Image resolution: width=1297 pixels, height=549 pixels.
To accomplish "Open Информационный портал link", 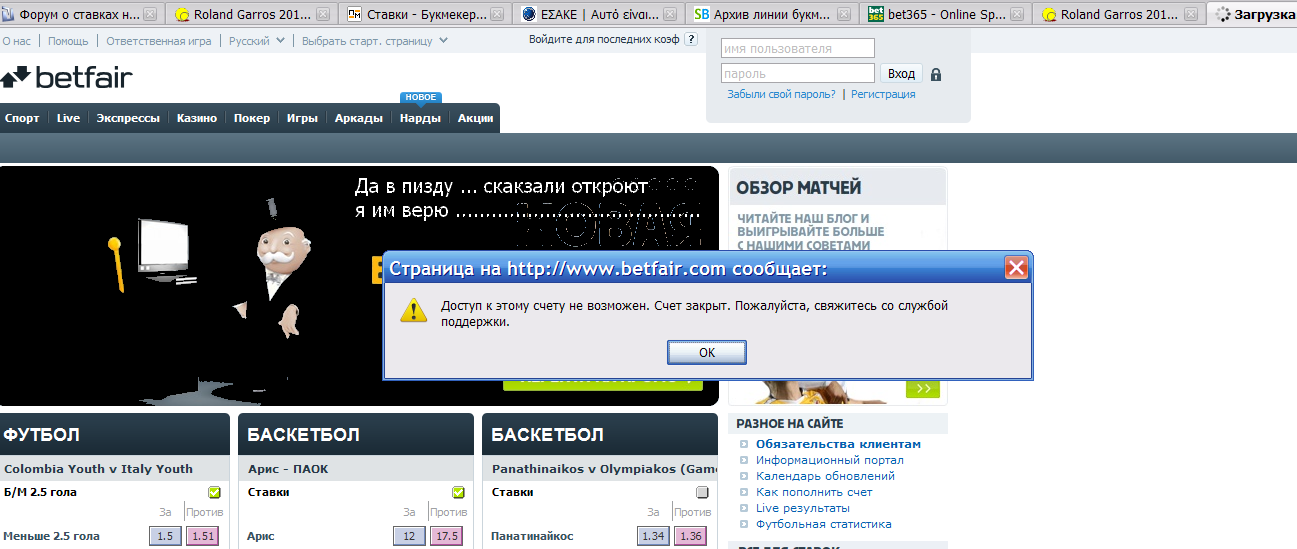I will (x=830, y=460).
